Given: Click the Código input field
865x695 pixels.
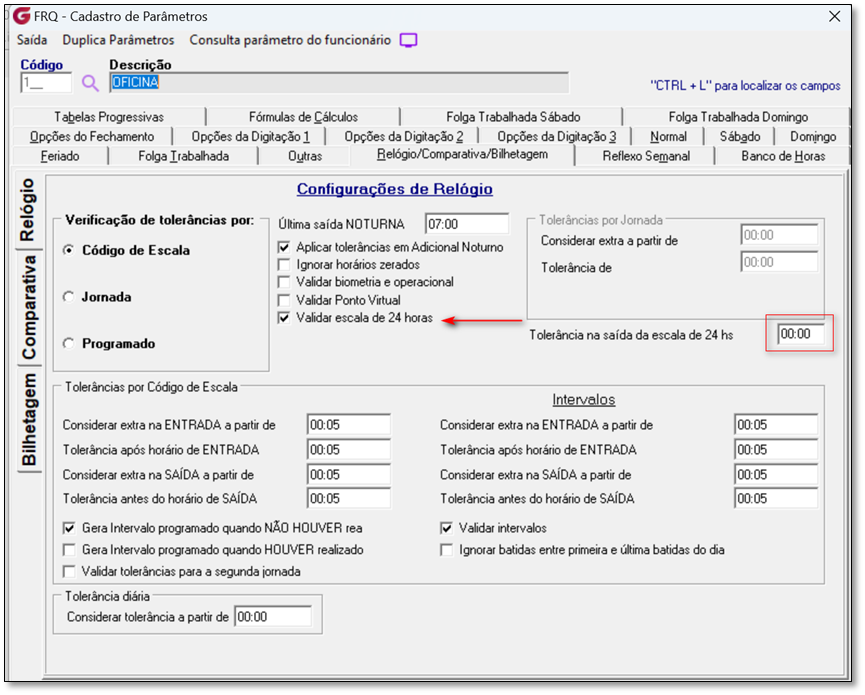Looking at the screenshot, I should (x=46, y=83).
